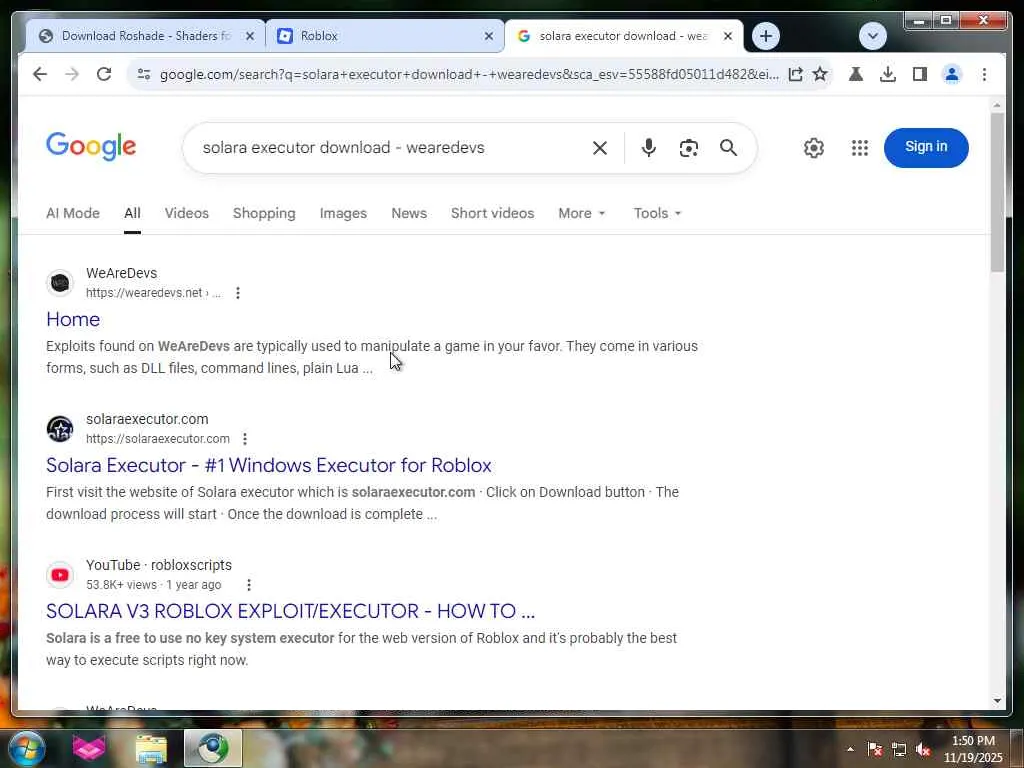Open a new tab with plus button
This screenshot has height=768, width=1024.
[766, 36]
